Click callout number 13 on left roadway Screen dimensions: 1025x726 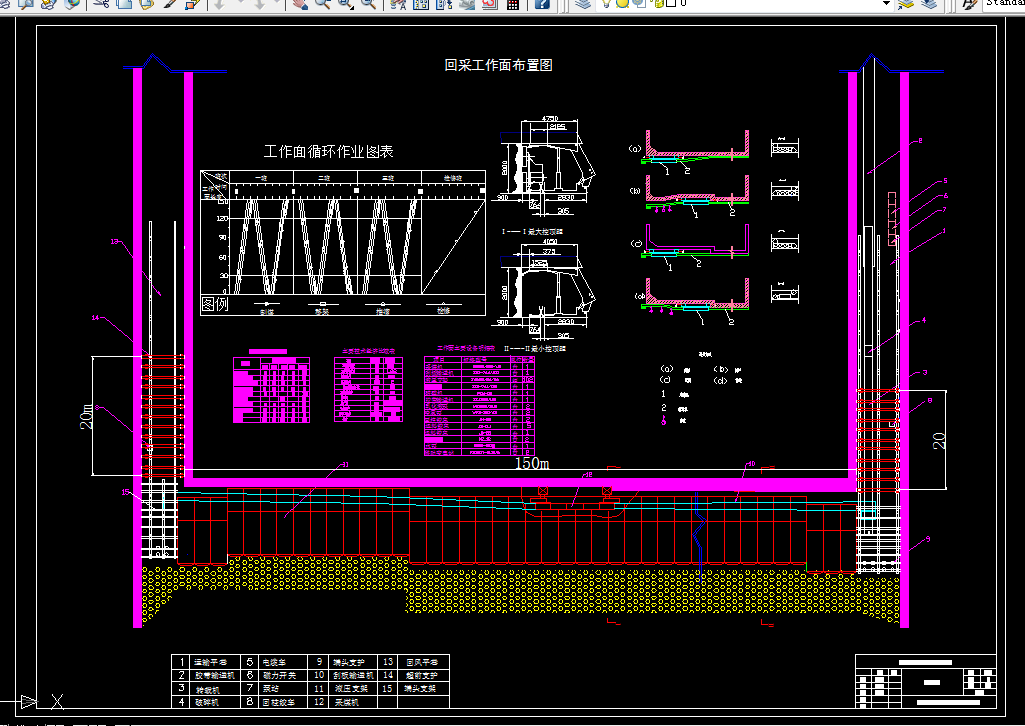pos(114,241)
